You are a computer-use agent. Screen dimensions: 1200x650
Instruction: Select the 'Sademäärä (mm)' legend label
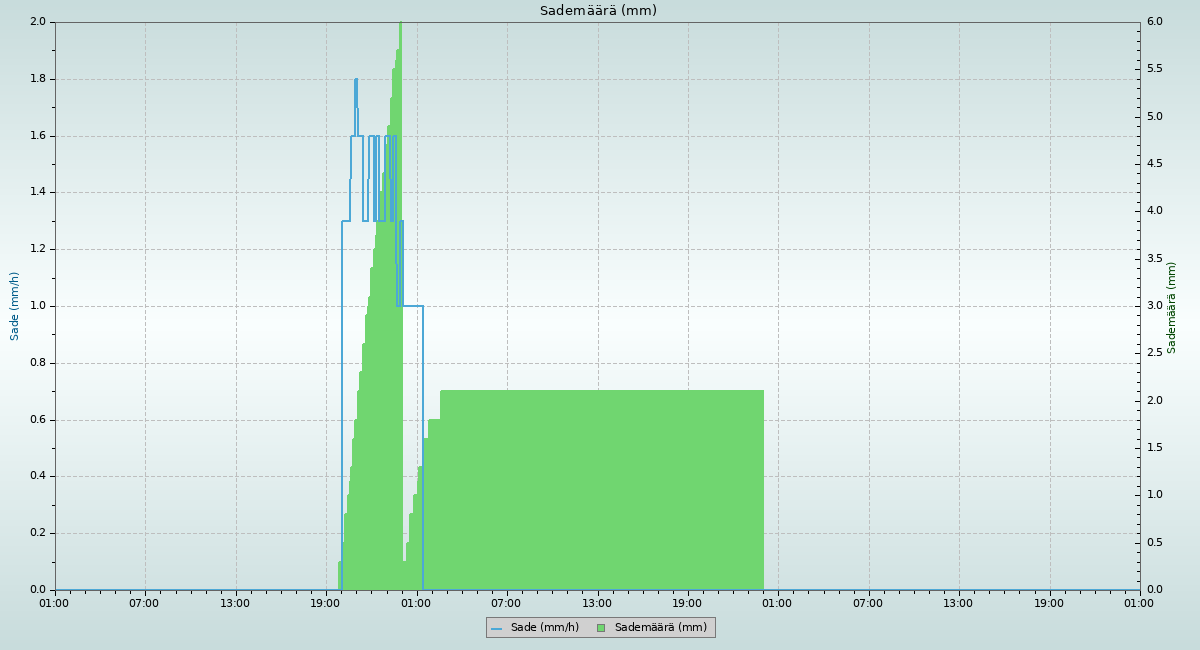point(660,628)
